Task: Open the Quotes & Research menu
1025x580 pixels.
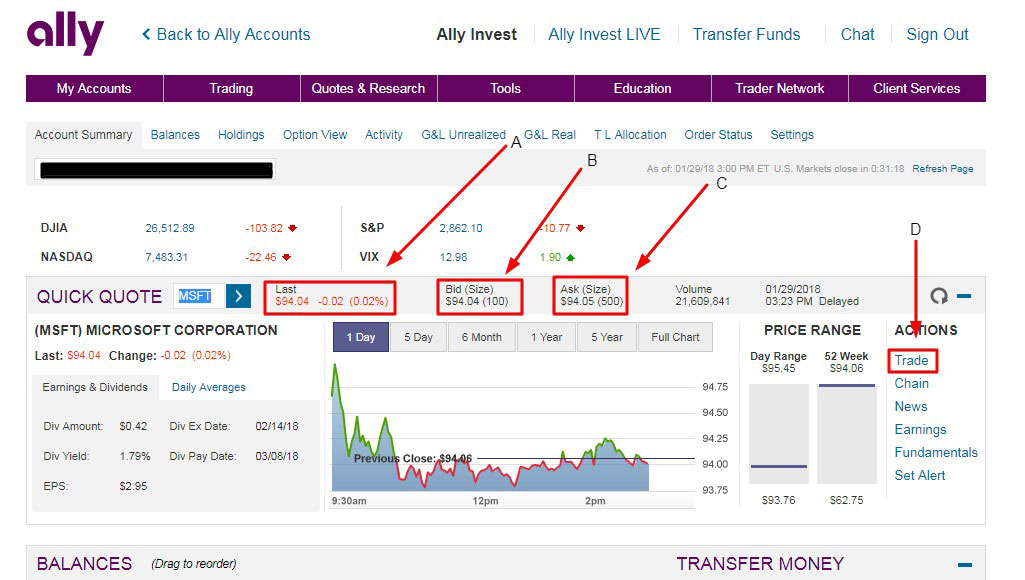Action: click(368, 88)
